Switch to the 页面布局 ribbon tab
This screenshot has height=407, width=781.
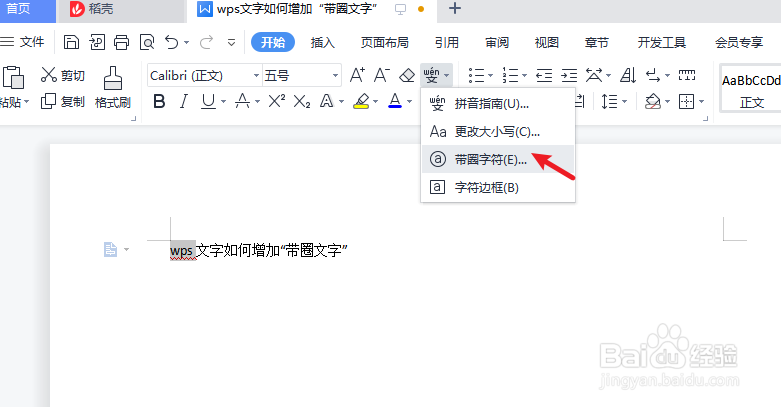coord(385,42)
